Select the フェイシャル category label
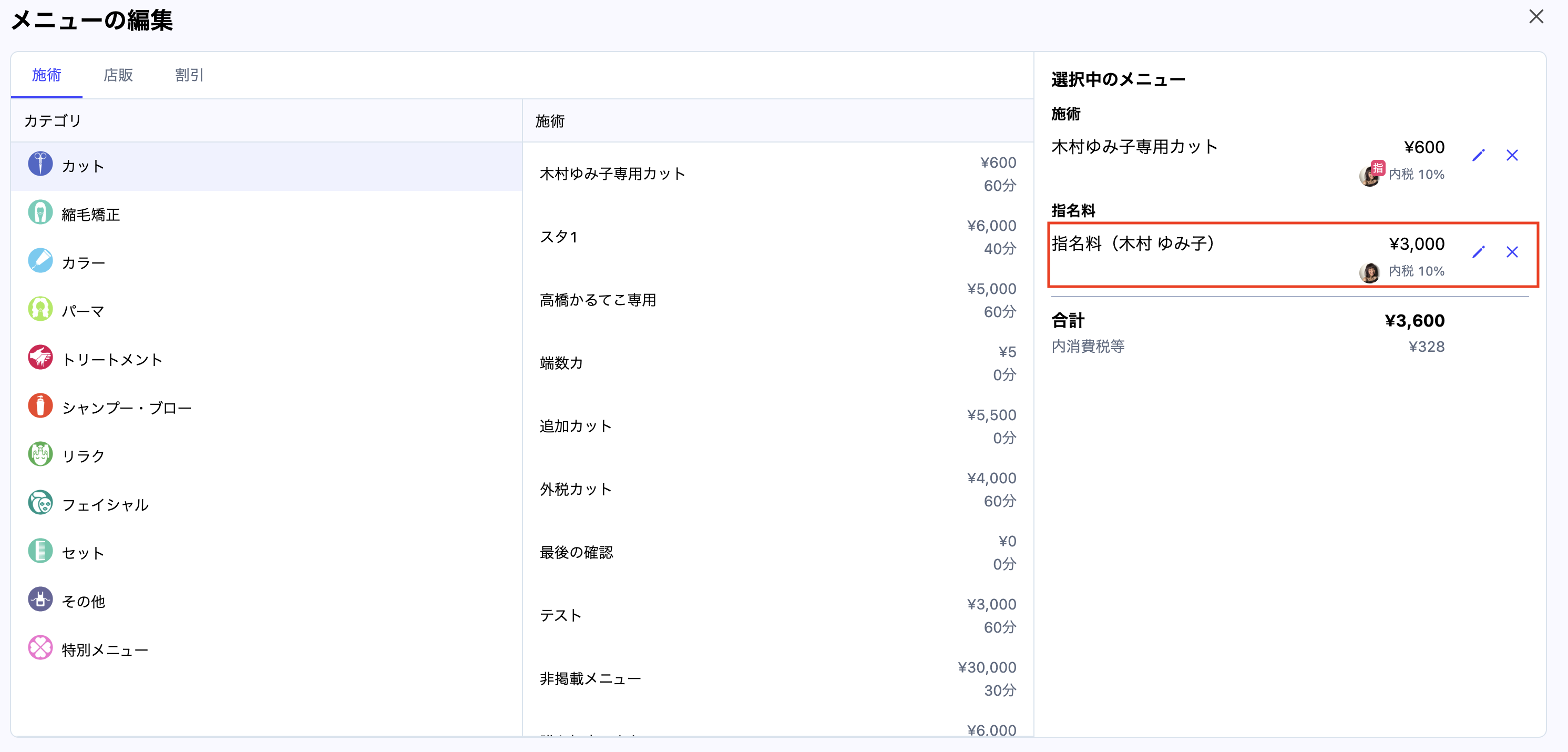Screen dimensions: 1568x752 pyautogui.click(x=105, y=505)
